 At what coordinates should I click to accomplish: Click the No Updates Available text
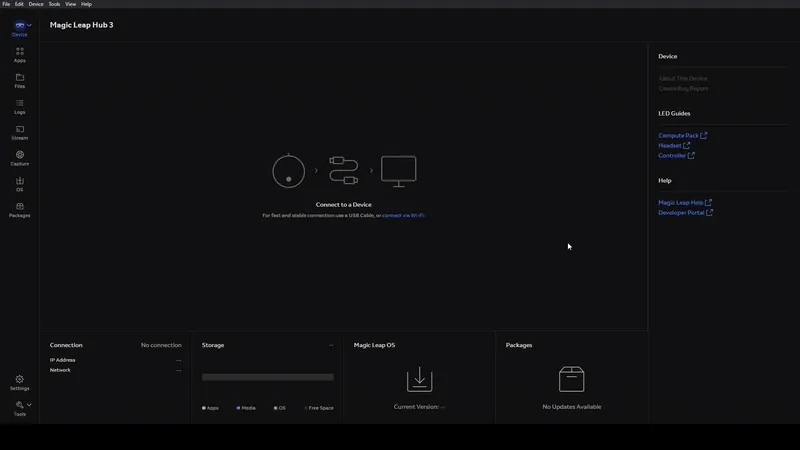pos(571,407)
